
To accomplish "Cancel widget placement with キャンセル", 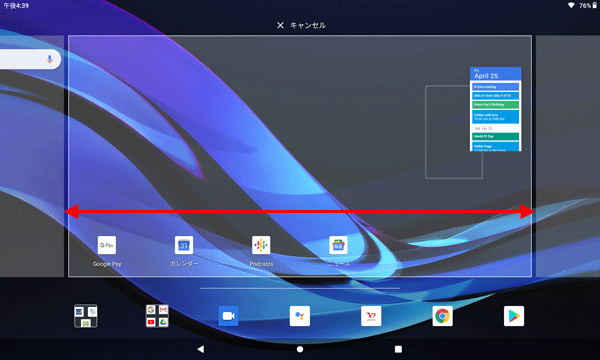I will click(308, 25).
